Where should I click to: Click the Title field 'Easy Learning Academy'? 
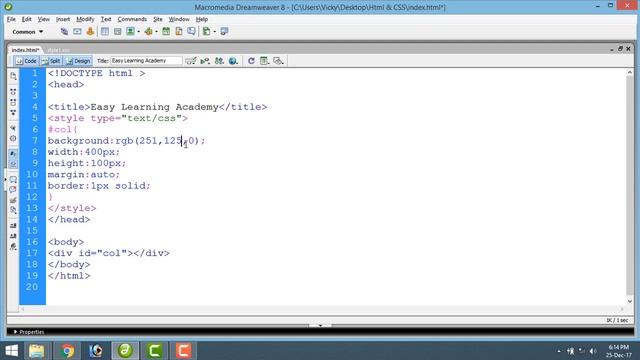coord(146,61)
